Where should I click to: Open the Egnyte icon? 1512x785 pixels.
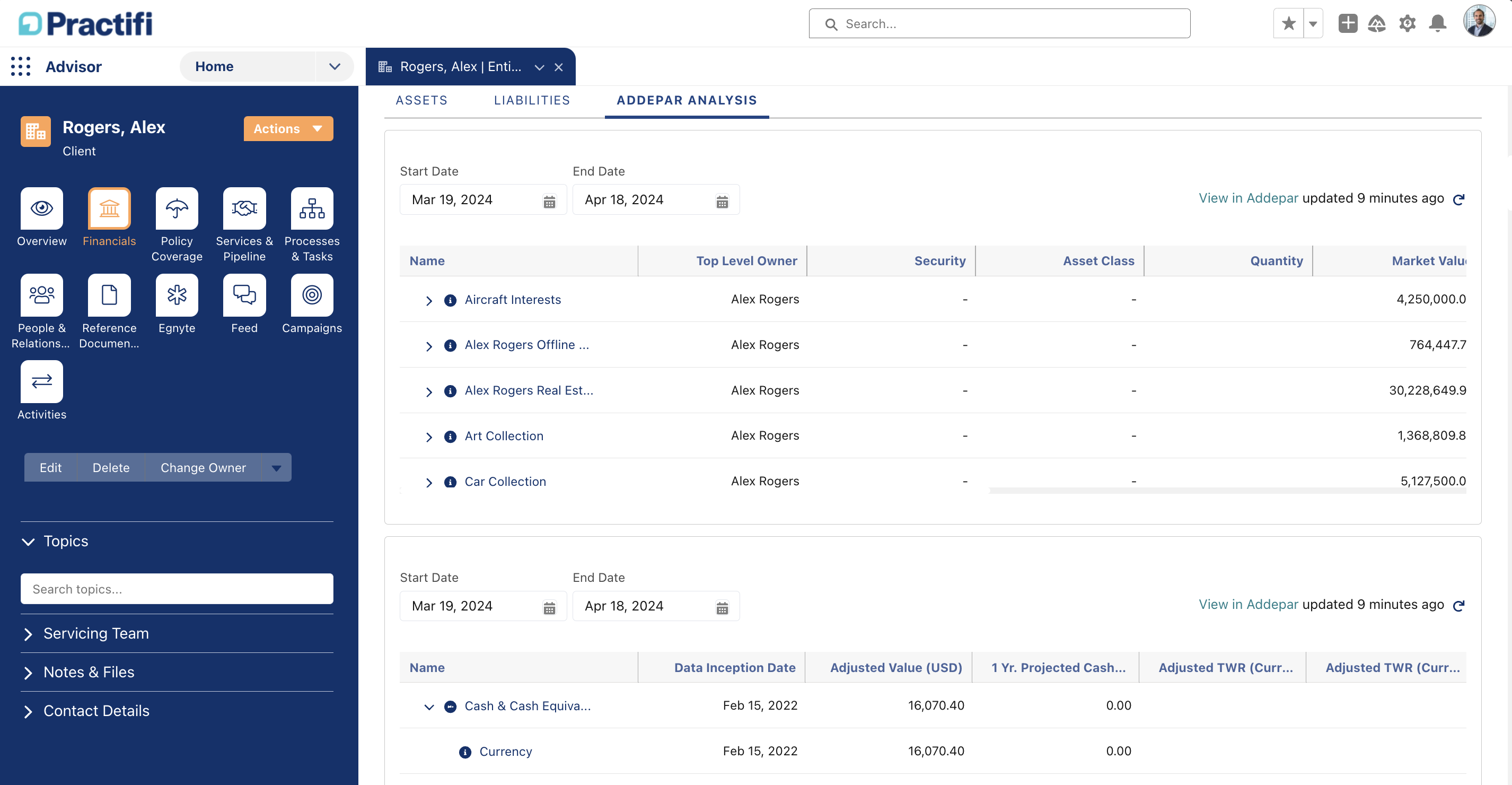[177, 295]
